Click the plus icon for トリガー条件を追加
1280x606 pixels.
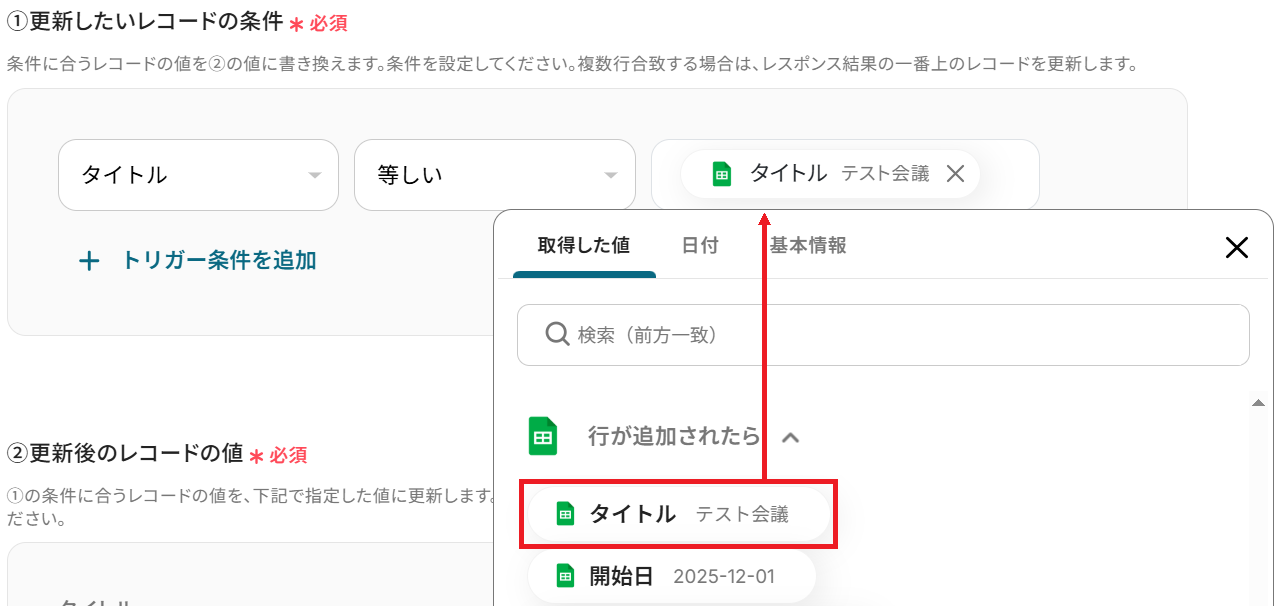(x=89, y=261)
